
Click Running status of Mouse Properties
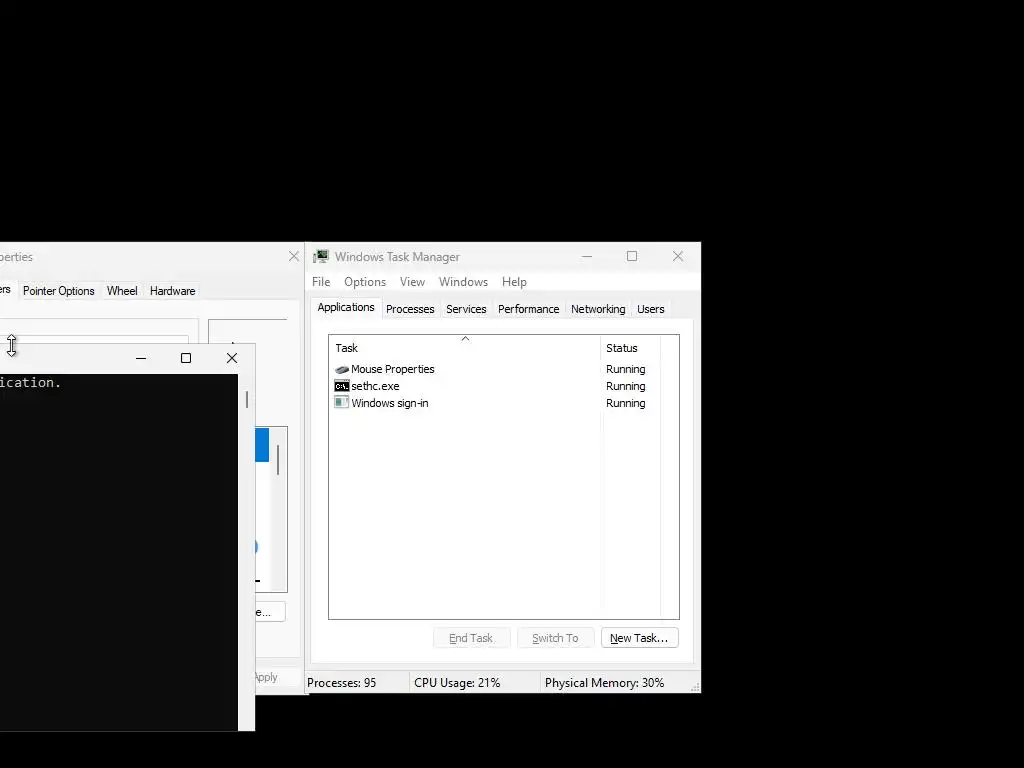click(x=626, y=369)
